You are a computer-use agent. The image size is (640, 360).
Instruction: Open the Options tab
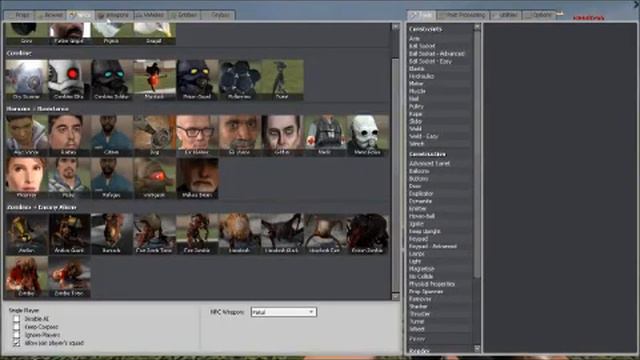click(539, 15)
